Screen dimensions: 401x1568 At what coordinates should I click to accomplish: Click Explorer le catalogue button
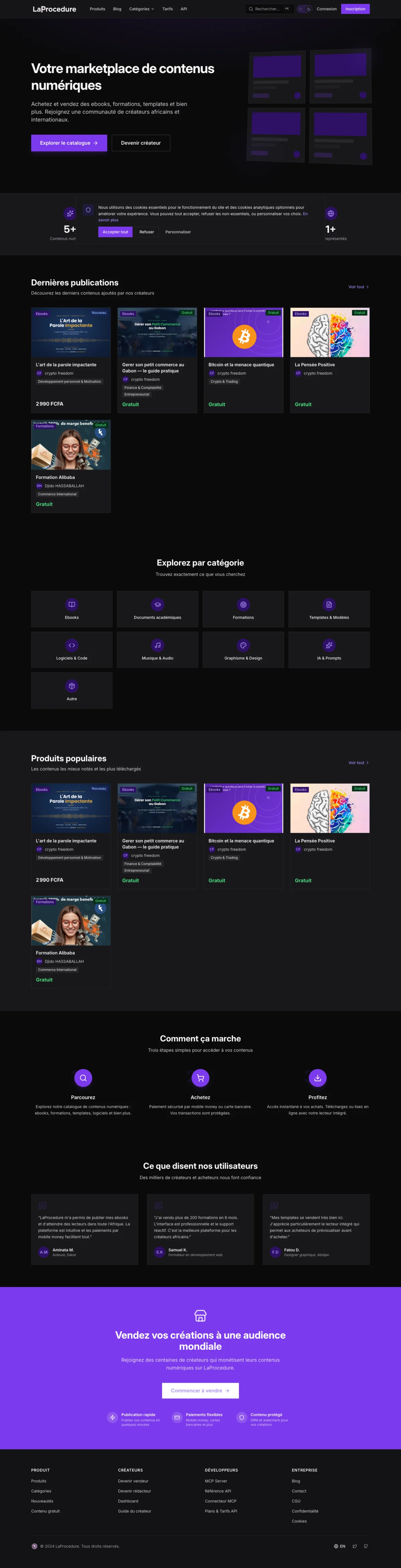pyautogui.click(x=69, y=143)
